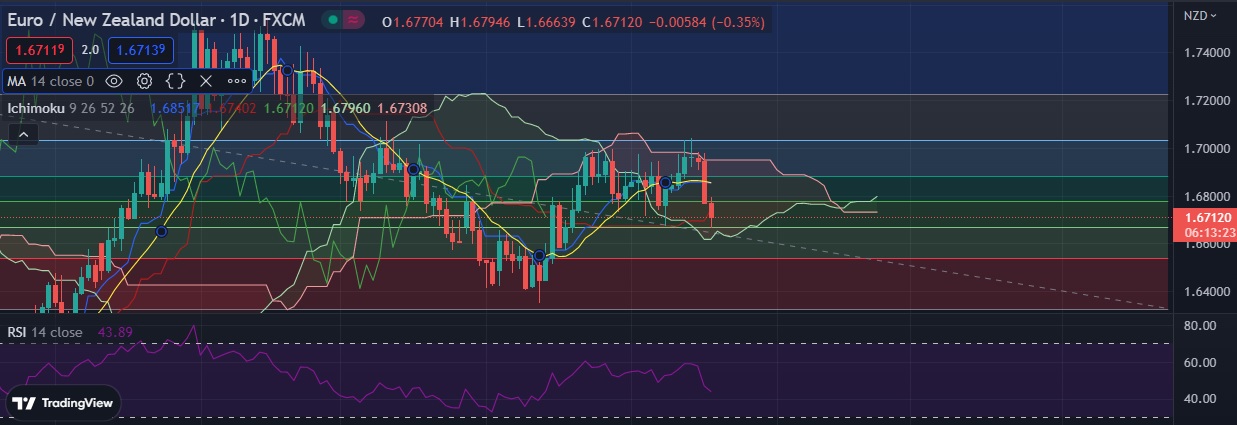Viewport: 1237px width, 425px height.
Task: Open the NZD currency dropdown
Action: pos(1200,15)
